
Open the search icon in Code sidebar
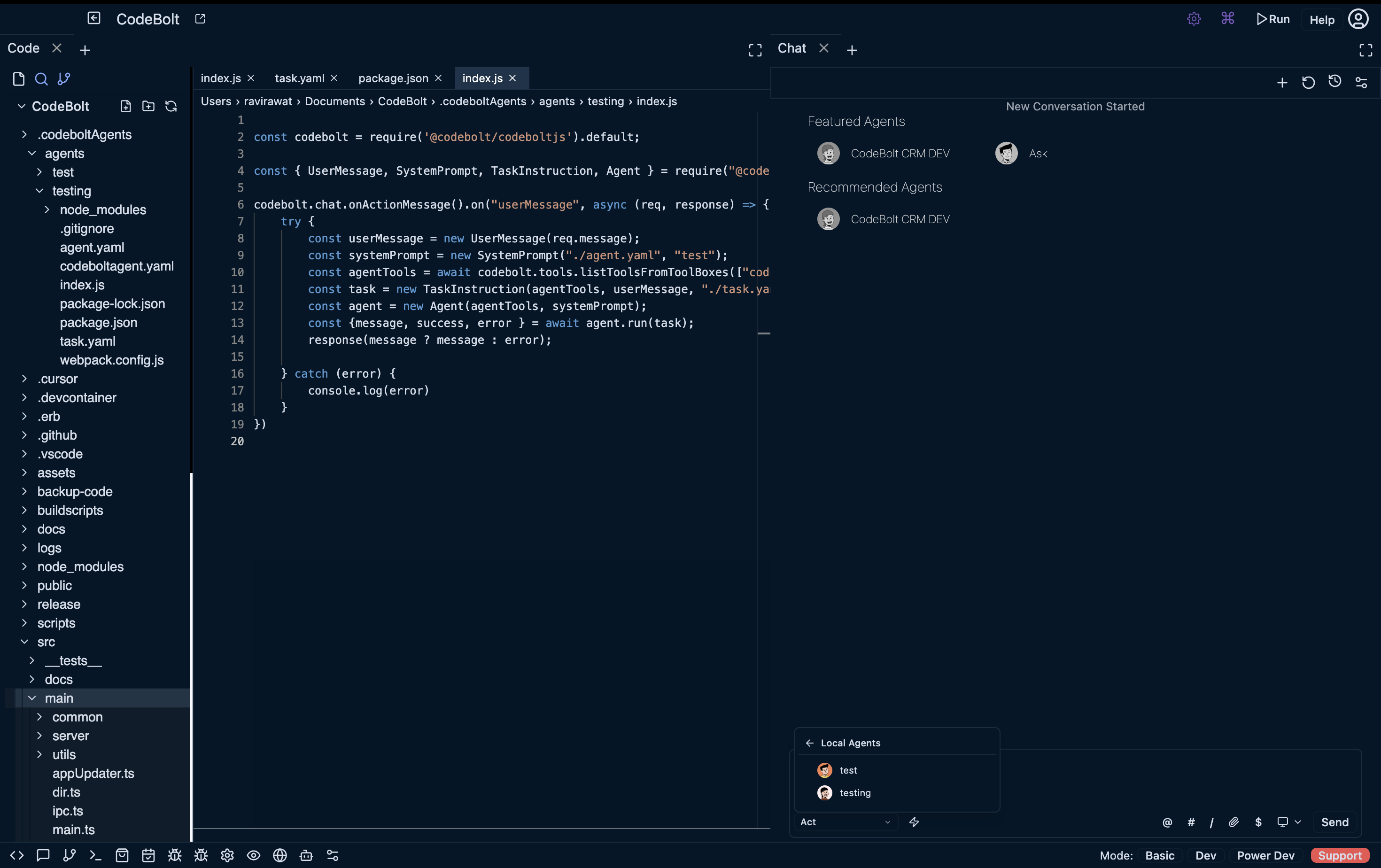(x=41, y=78)
